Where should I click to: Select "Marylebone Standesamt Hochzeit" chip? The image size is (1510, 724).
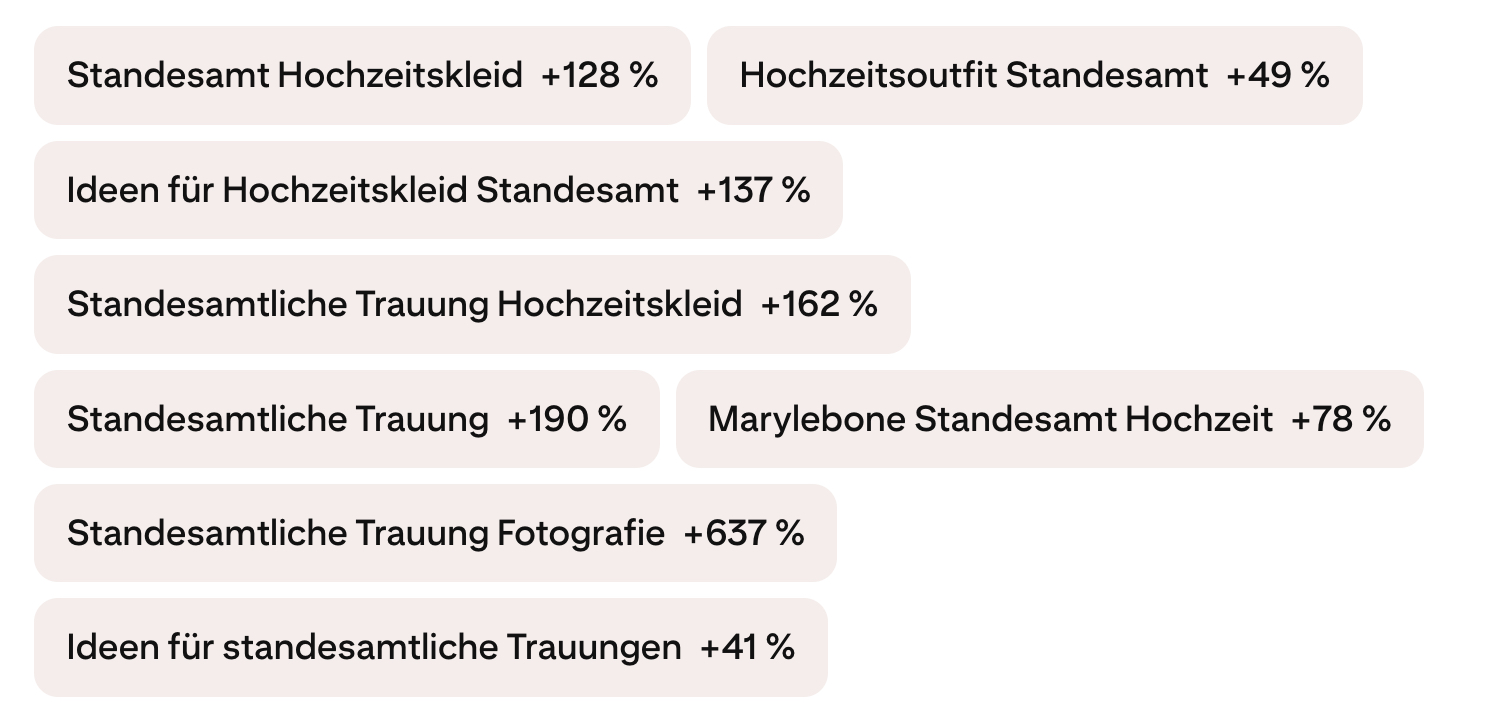pos(1050,419)
